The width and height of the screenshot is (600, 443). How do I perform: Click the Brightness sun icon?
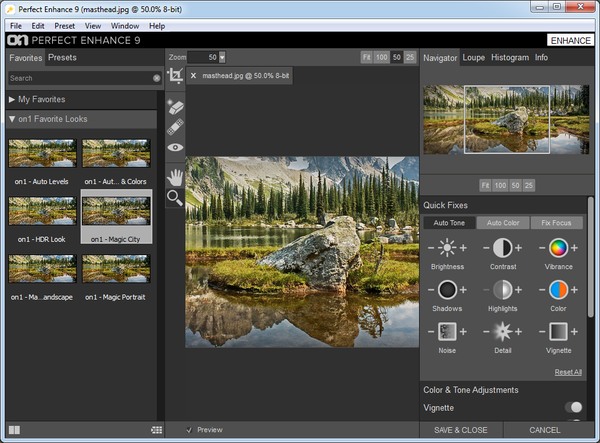pyautogui.click(x=447, y=248)
